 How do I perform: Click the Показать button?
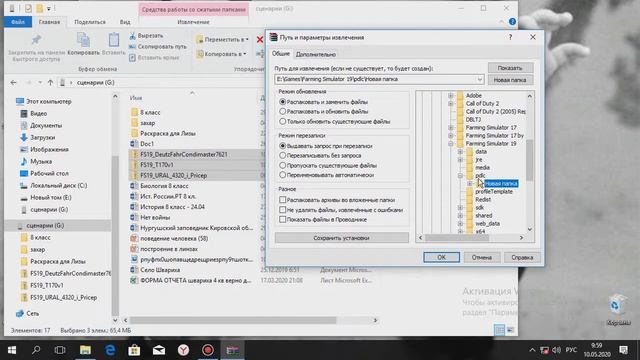pyautogui.click(x=510, y=68)
